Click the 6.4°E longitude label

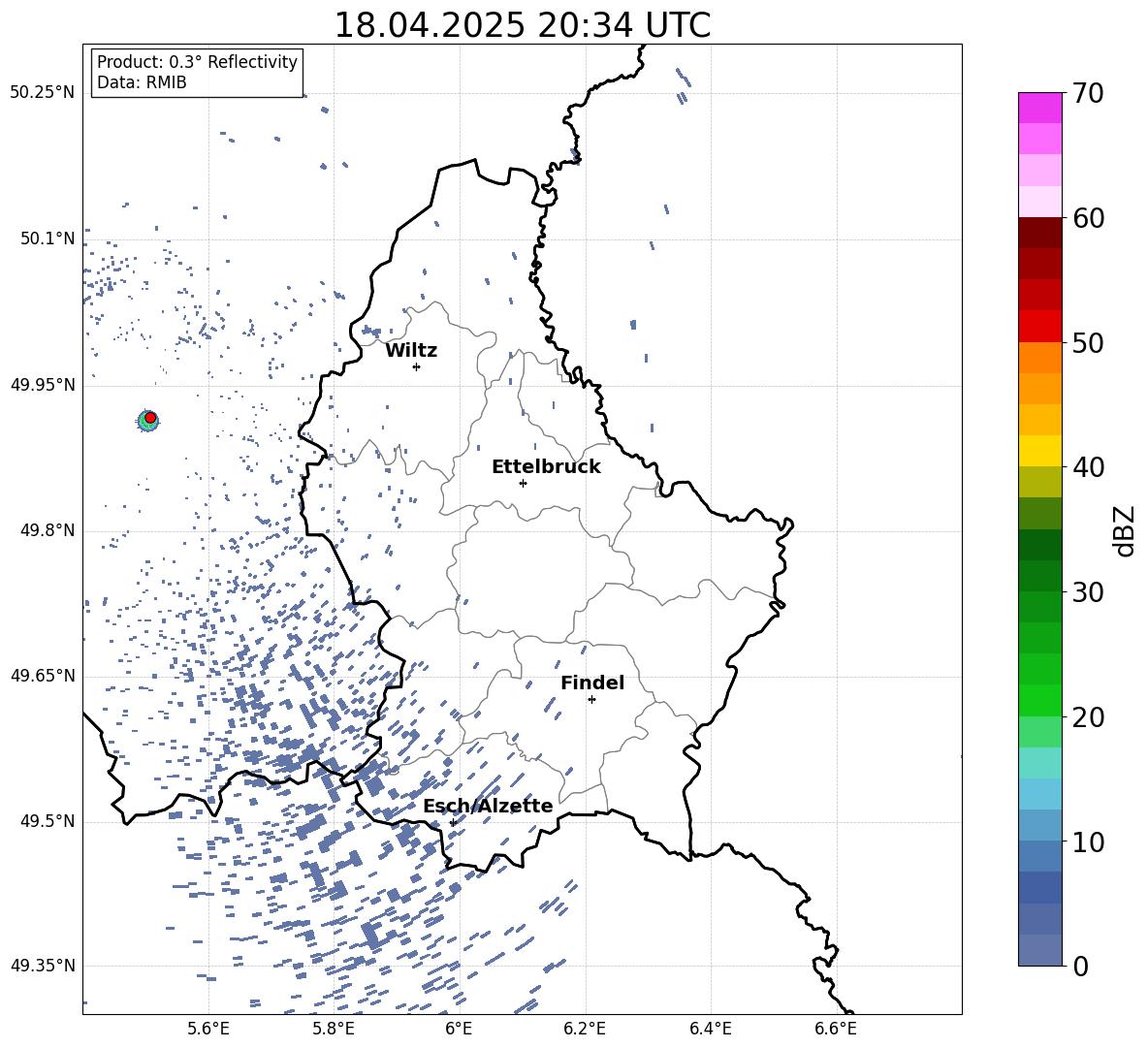coord(710,1029)
